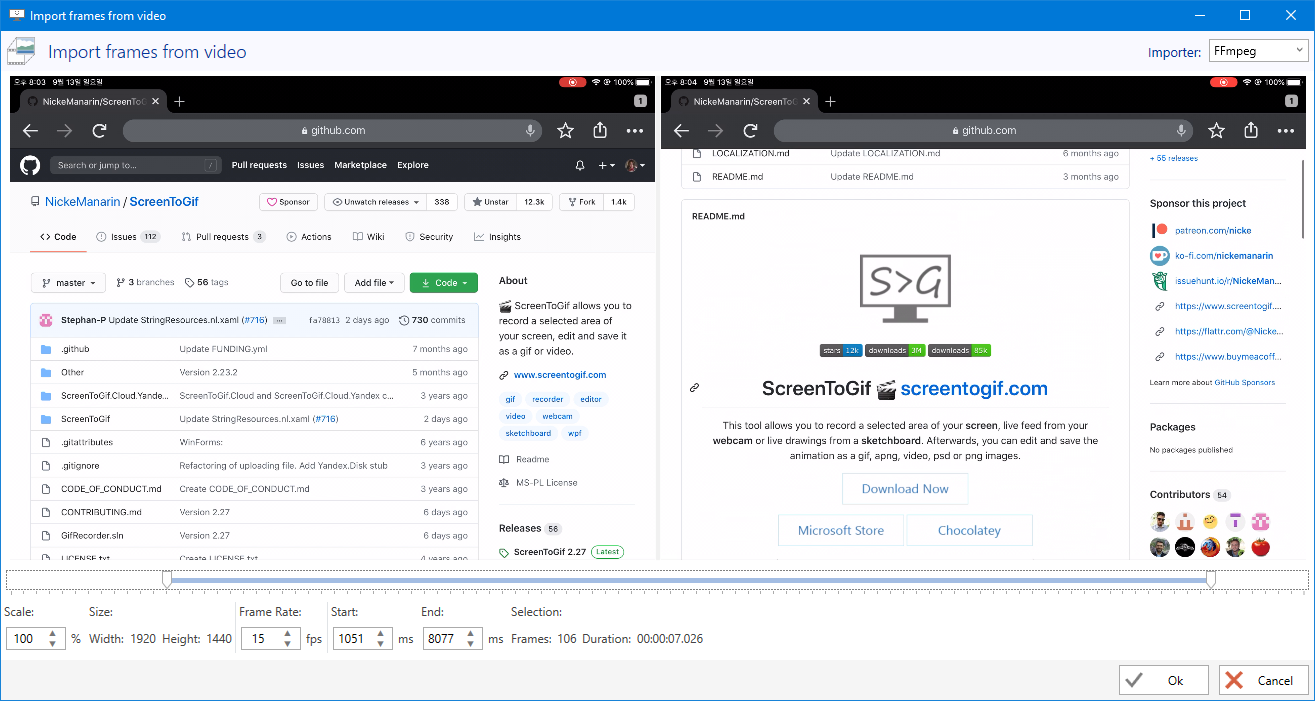Click the CONTRIBUTING.md file in left preview

point(101,512)
